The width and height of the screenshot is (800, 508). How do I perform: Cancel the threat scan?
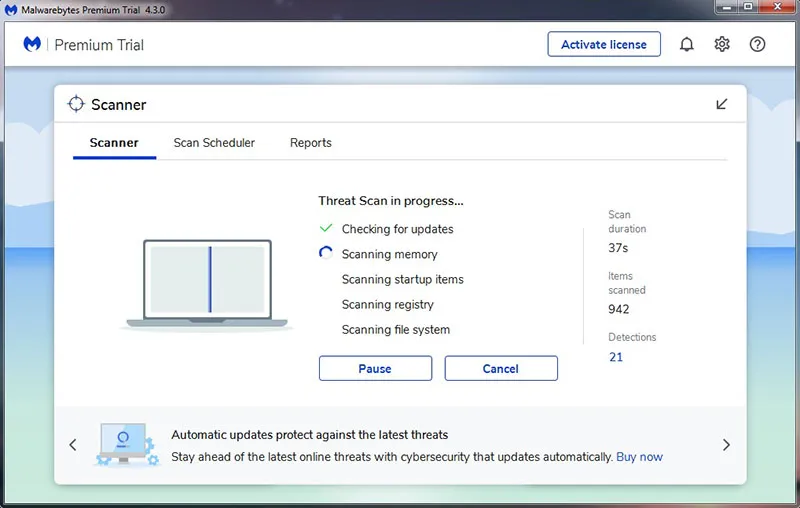click(501, 368)
